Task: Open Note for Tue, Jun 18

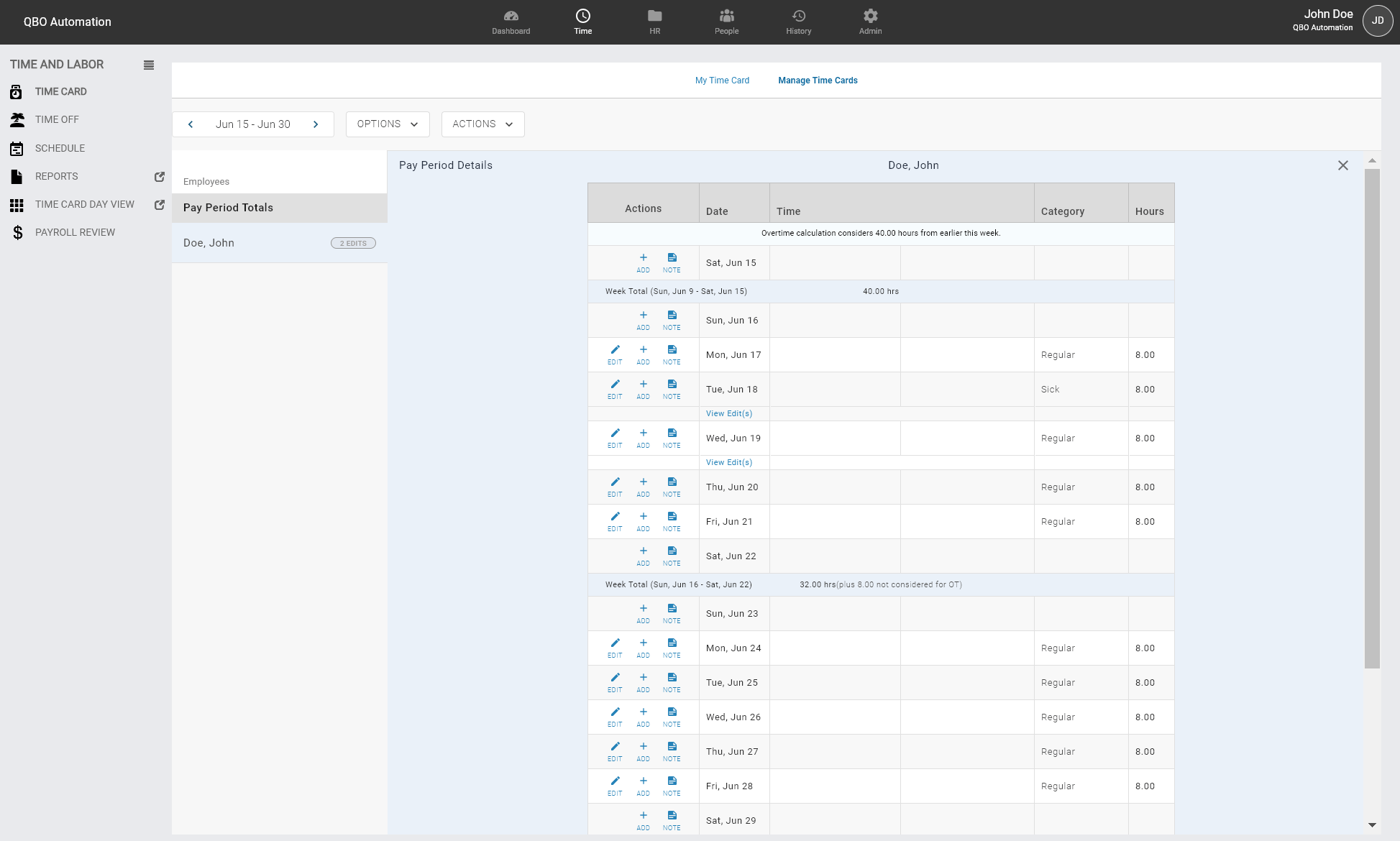Action: click(x=672, y=388)
